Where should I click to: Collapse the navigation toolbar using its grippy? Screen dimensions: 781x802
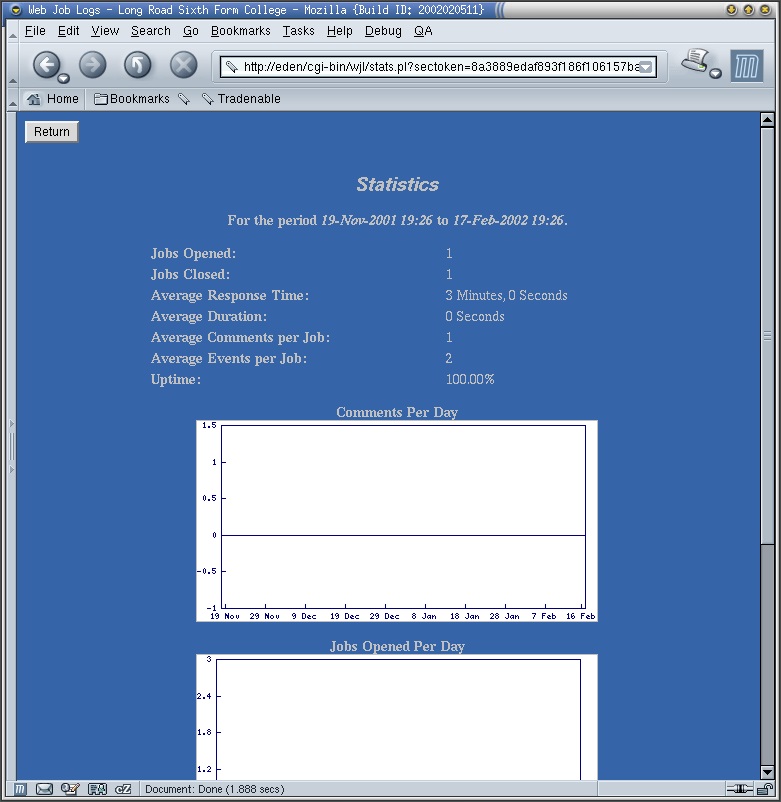pos(12,65)
